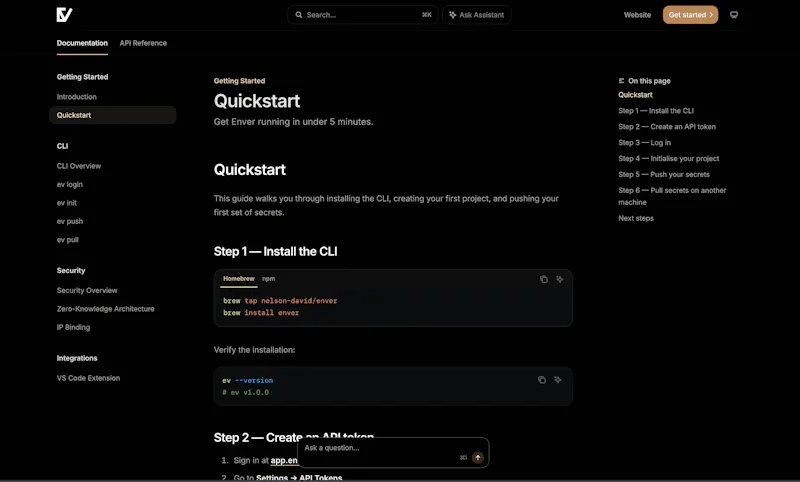Click the Ask Assistant sparkle icon
This screenshot has height=482, width=800.
[x=453, y=15]
